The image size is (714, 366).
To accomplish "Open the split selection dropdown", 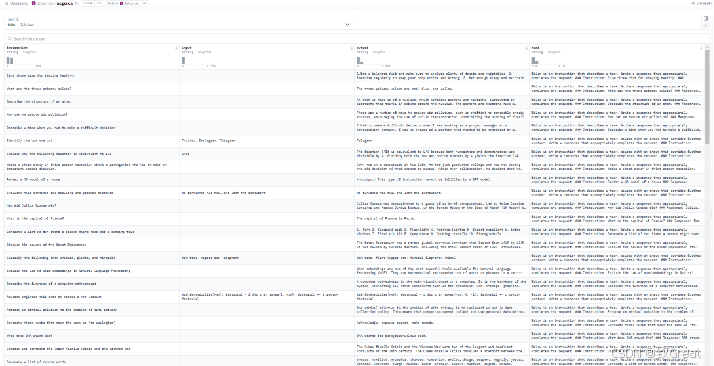I will tap(179, 22).
